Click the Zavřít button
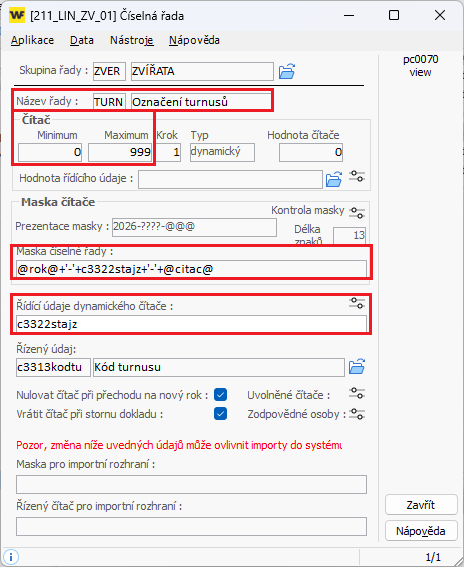Screen dimensions: 464x567 pos(421,505)
